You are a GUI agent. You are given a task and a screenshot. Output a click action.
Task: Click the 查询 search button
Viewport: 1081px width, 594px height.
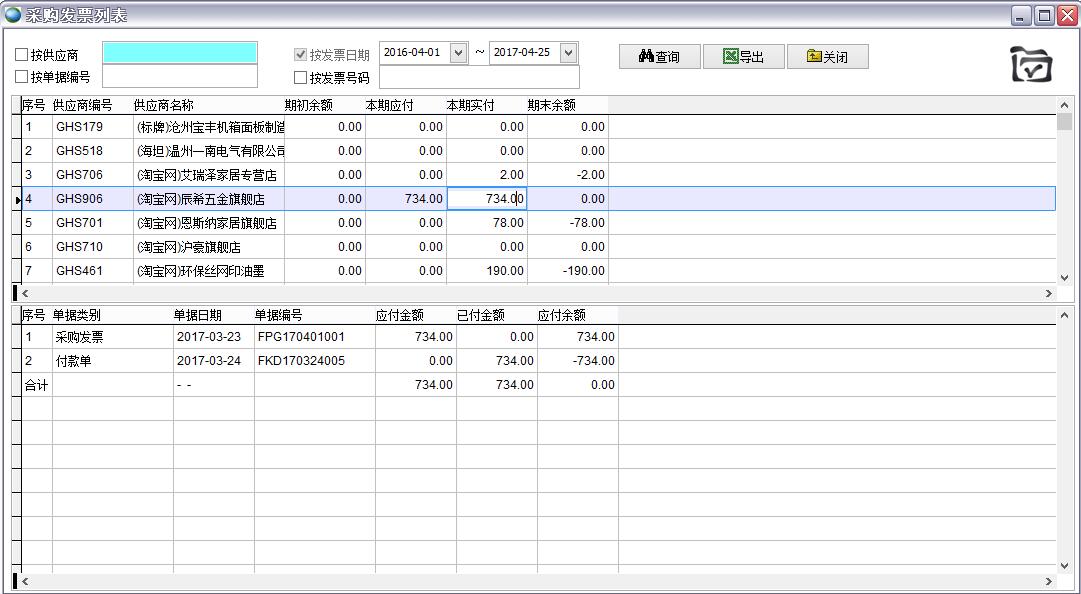tap(659, 57)
